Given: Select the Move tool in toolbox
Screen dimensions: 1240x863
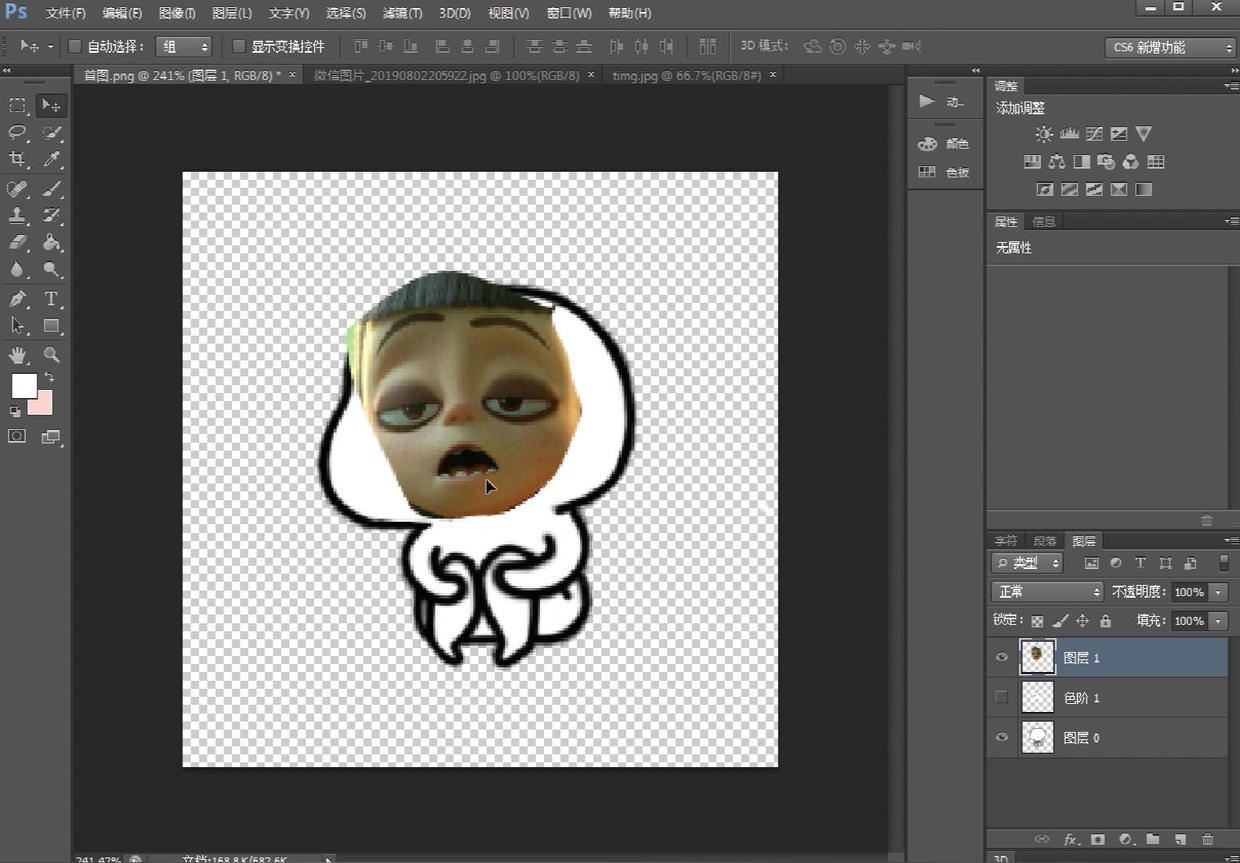Looking at the screenshot, I should [51, 106].
